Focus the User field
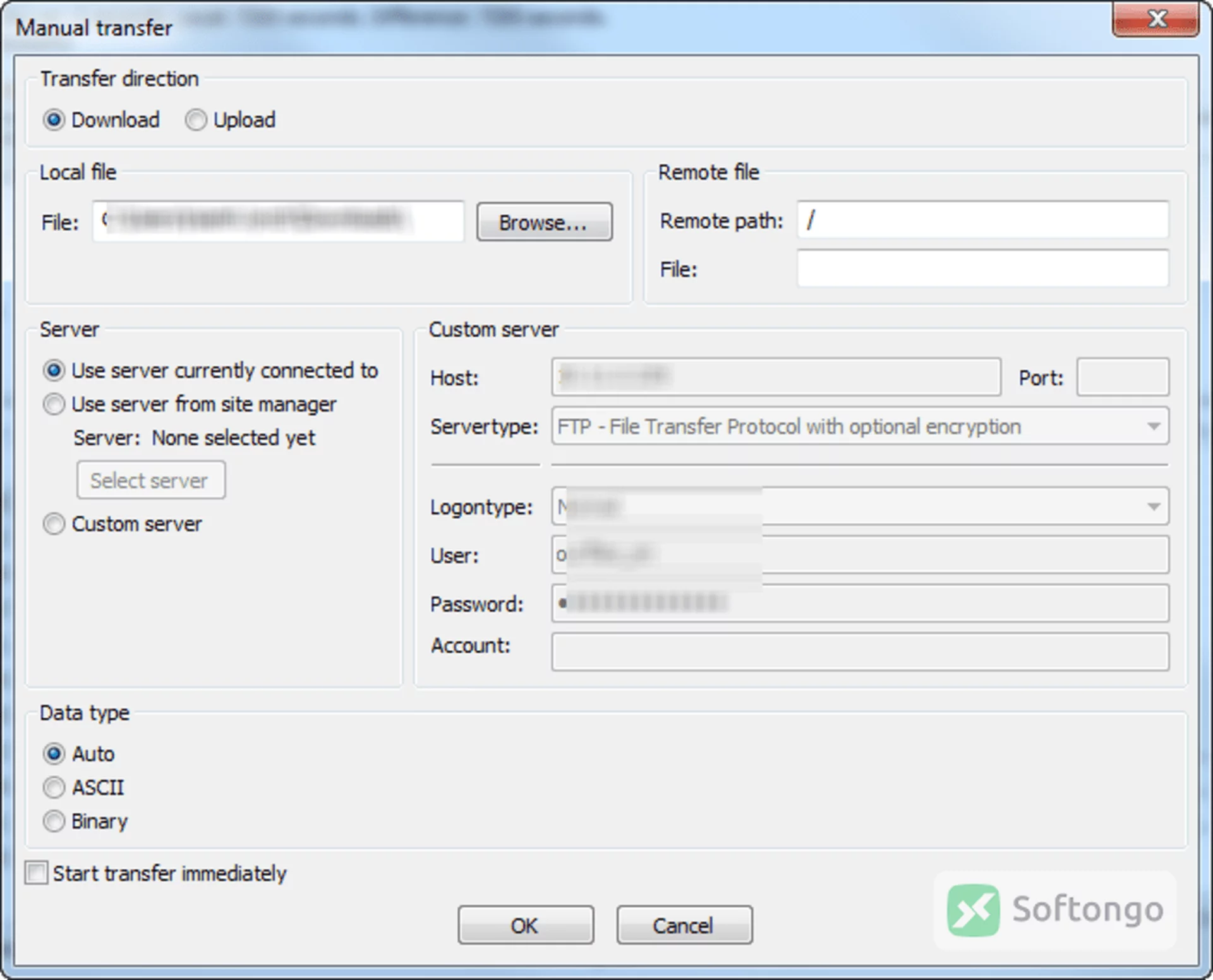This screenshot has height=980, width=1213. point(860,555)
